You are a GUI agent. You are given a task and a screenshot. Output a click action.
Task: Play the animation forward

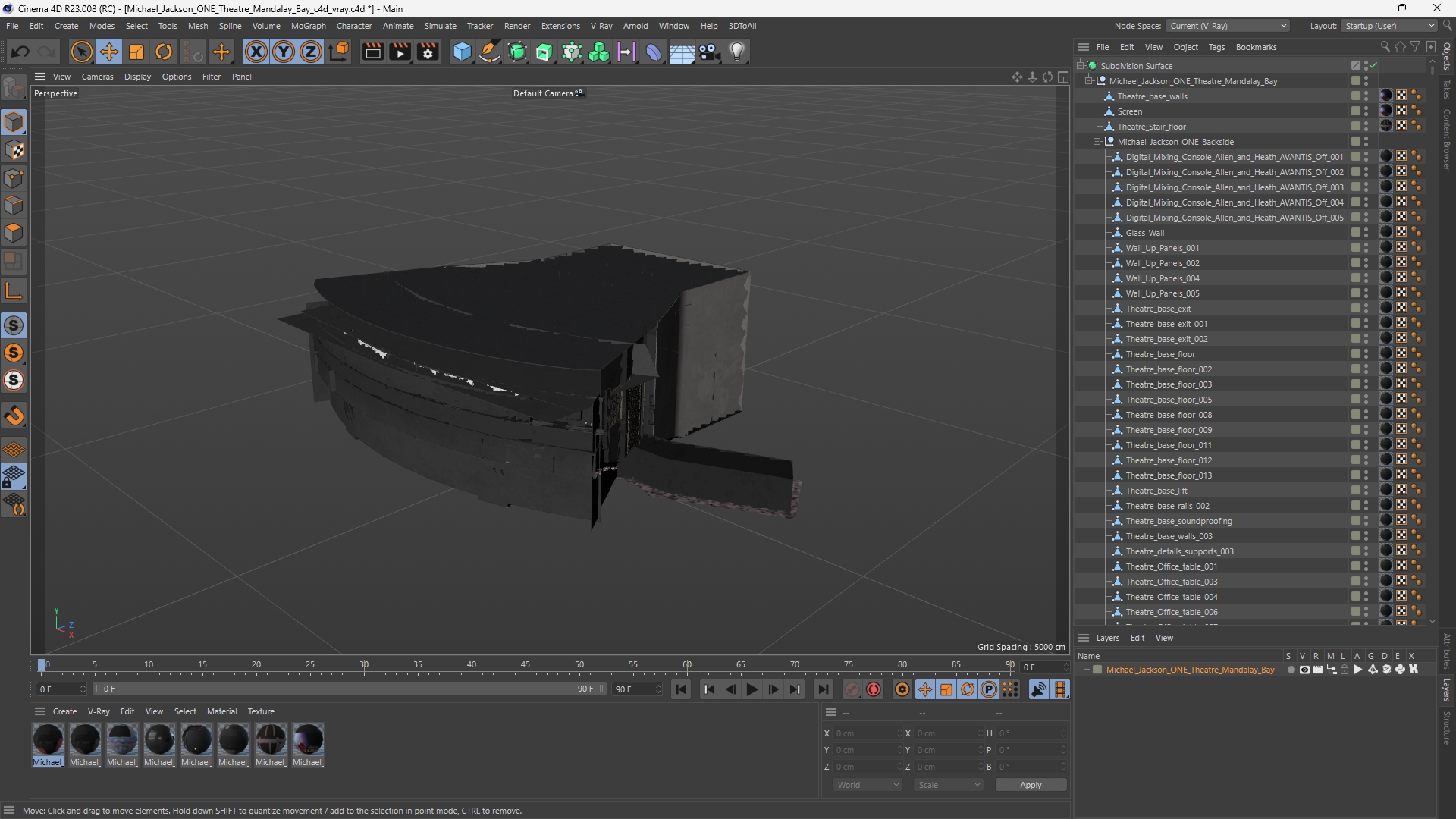pyautogui.click(x=752, y=689)
